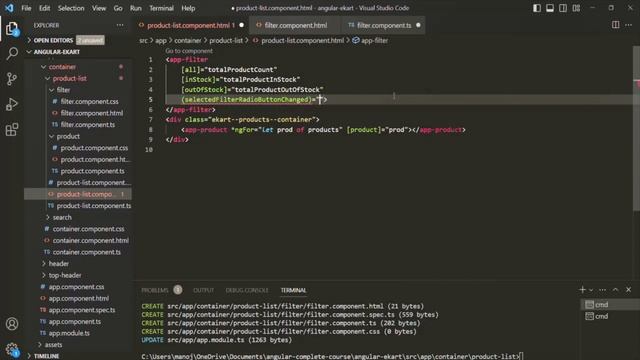Open filter.component.ts in explorer
Viewport: 640px width, 360px height.
pyautogui.click(x=87, y=124)
